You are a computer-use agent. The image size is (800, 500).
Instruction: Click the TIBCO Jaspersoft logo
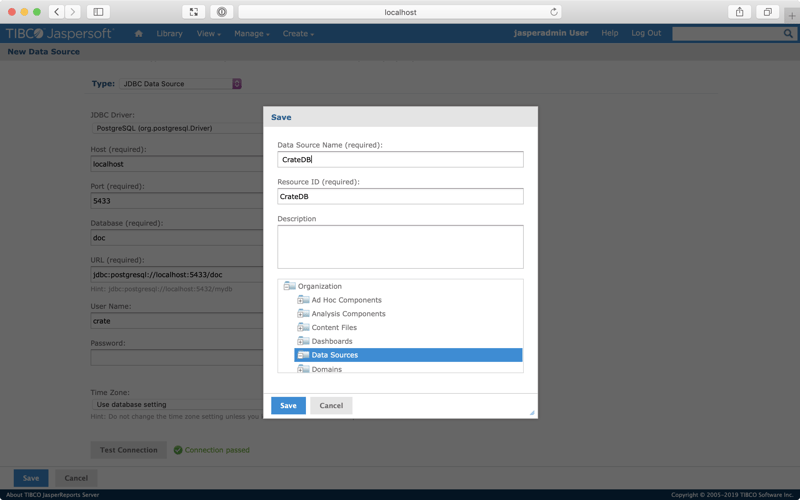coord(59,34)
